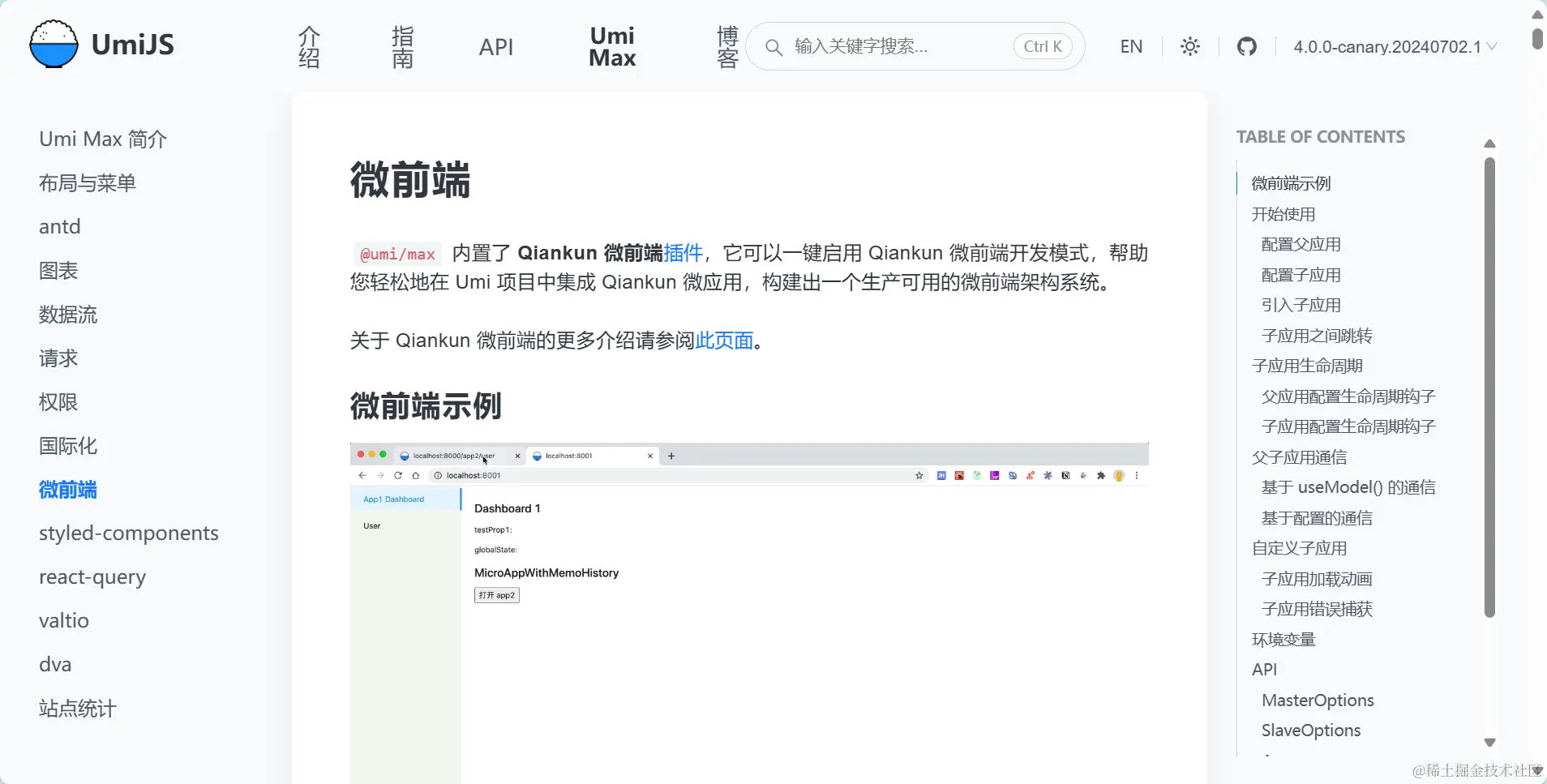Jump to 父子应用通信 in contents
The height and width of the screenshot is (784, 1547).
pyautogui.click(x=1299, y=457)
